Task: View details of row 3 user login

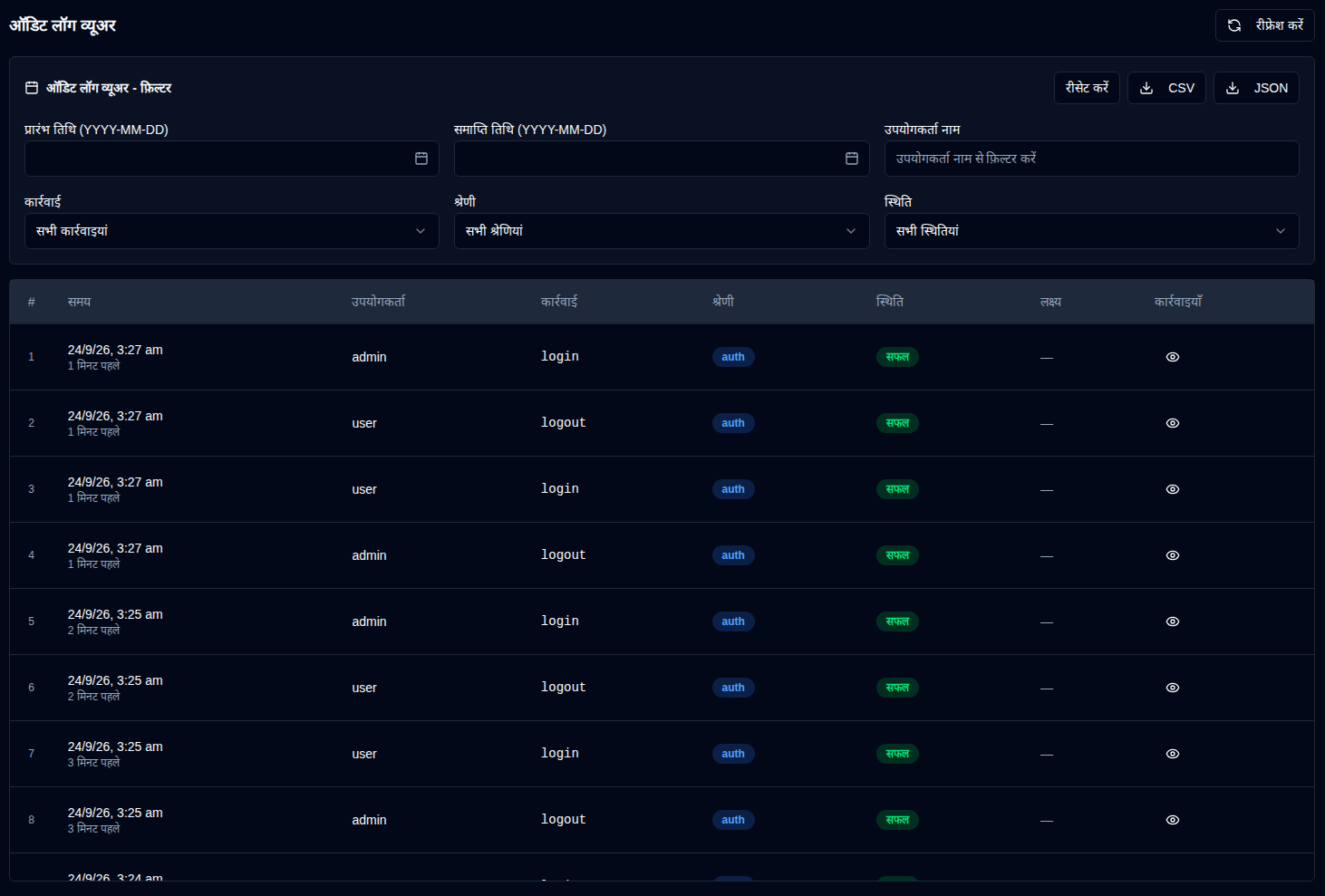Action: pos(1173,489)
